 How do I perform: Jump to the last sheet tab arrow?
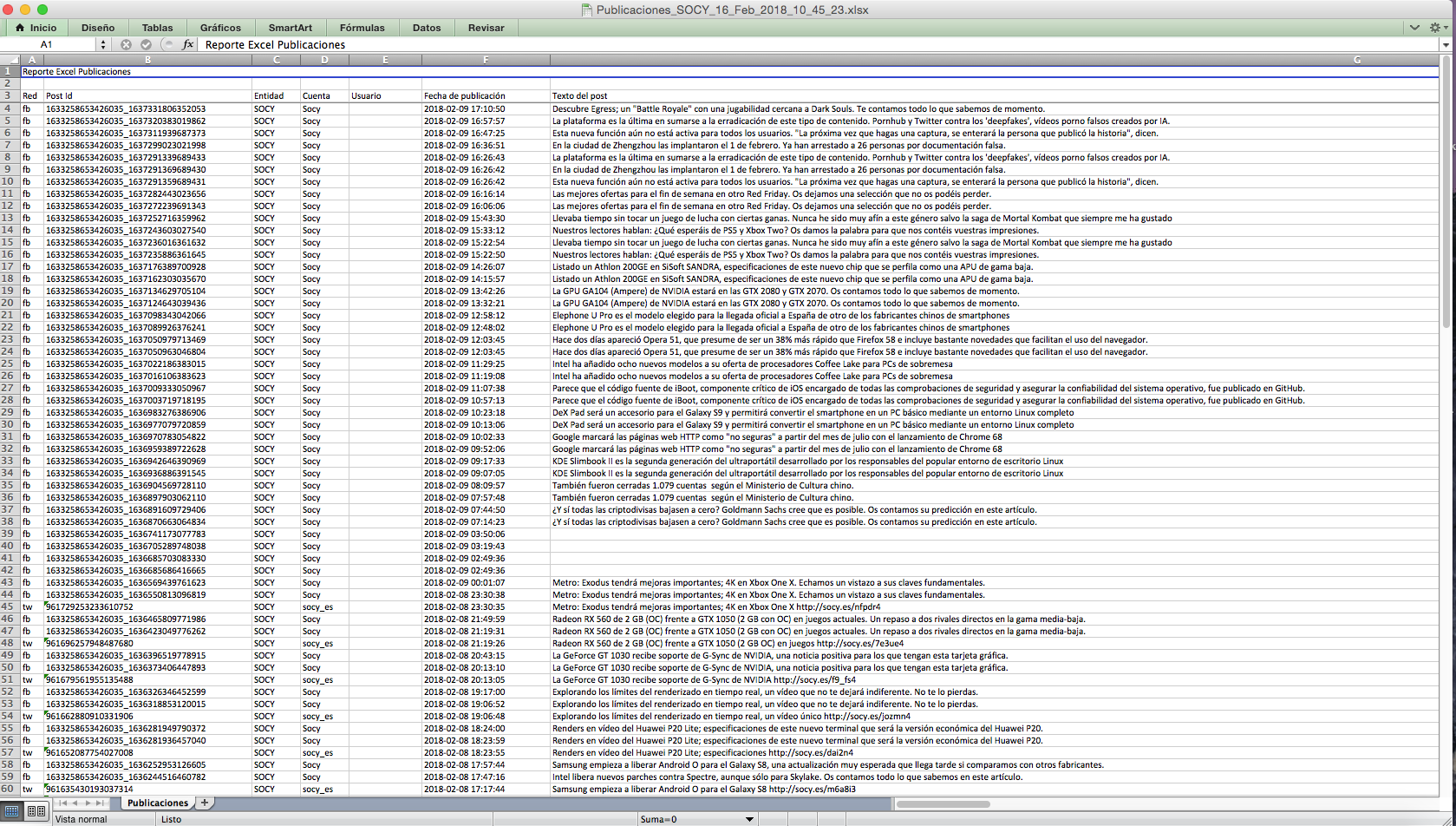point(101,803)
